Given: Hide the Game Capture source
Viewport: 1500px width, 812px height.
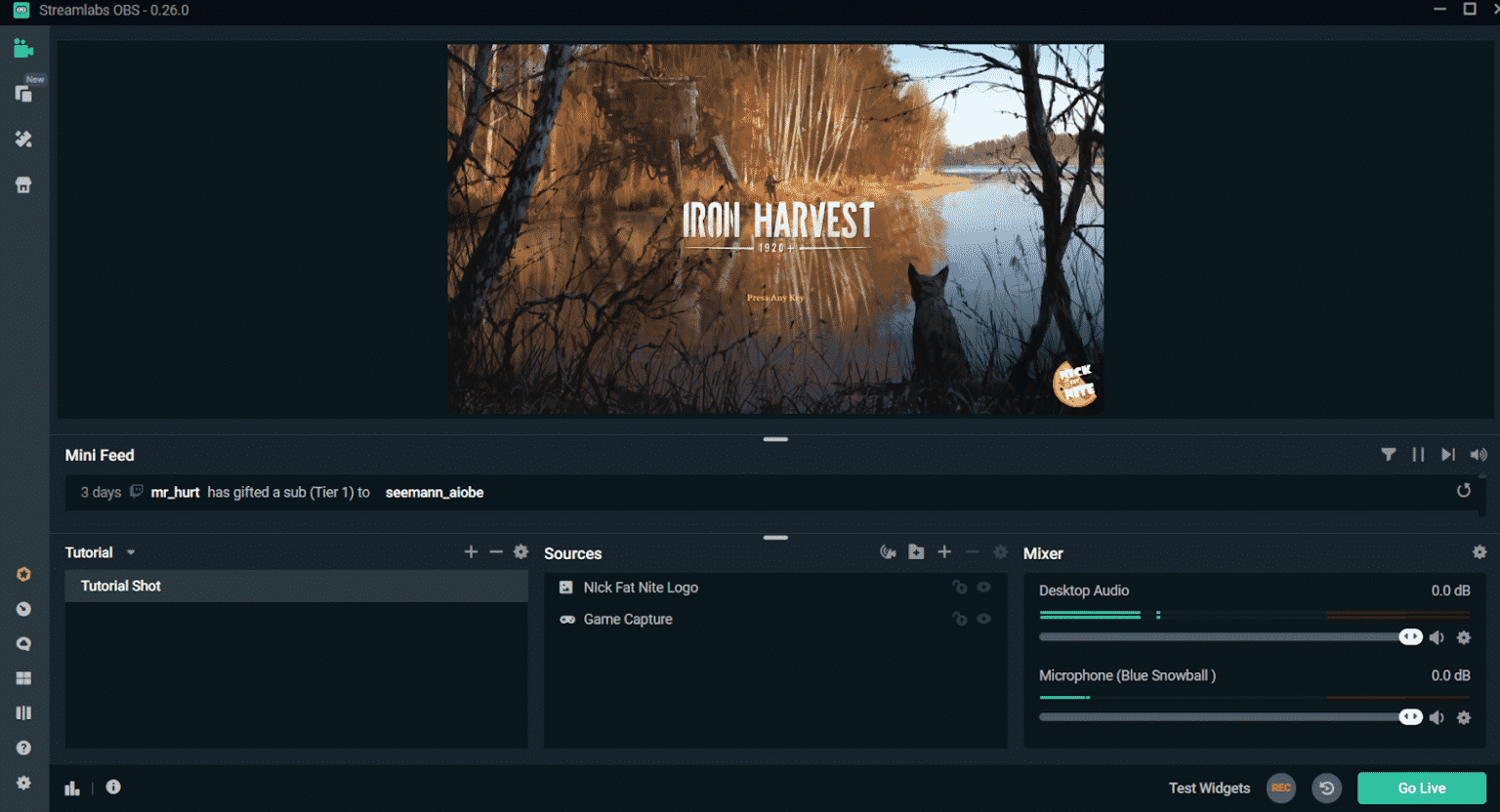Looking at the screenshot, I should (x=984, y=619).
